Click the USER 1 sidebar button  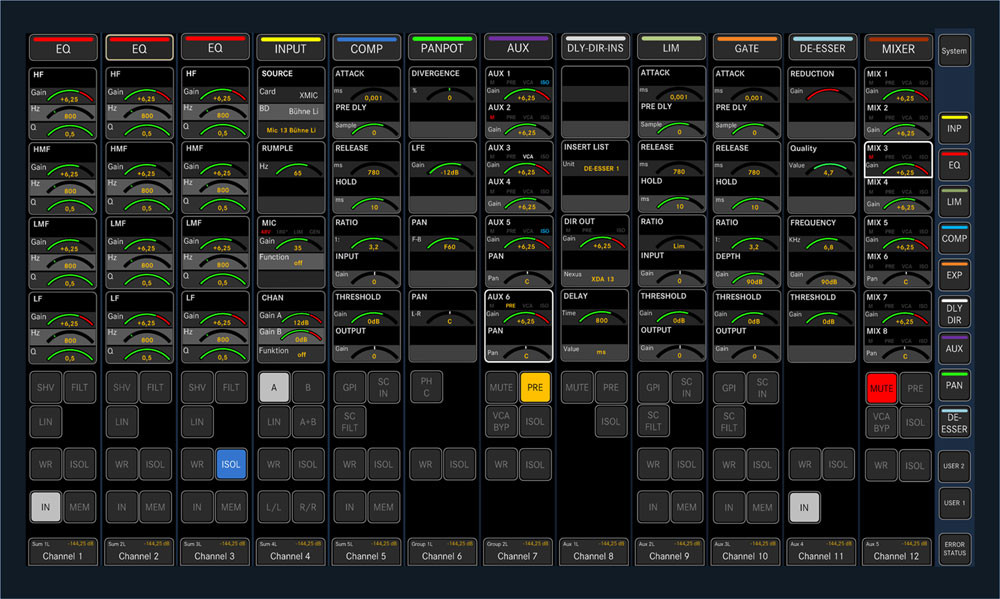click(954, 503)
